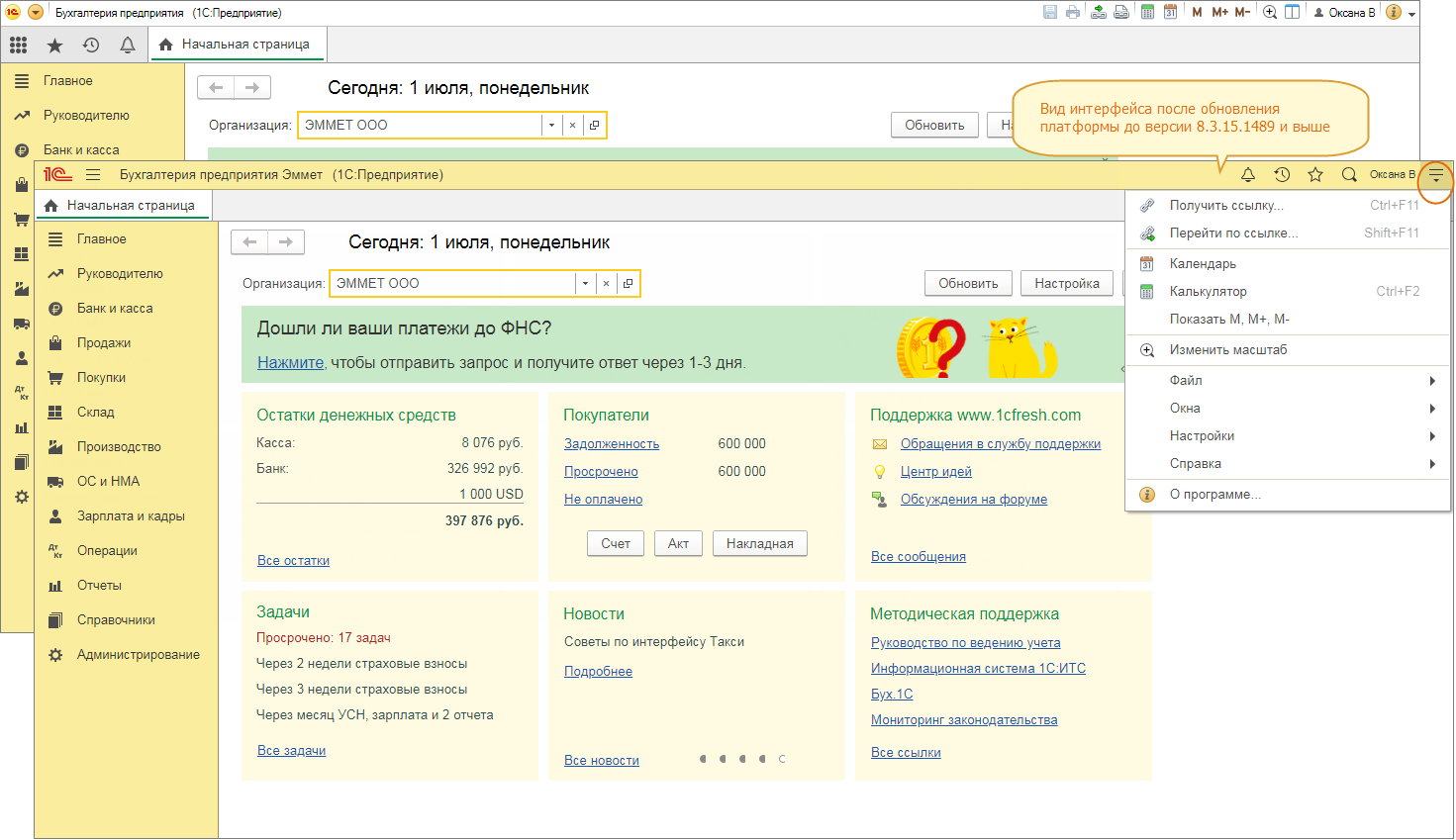Select Показать M, M+, M- menu entry

tap(1288, 320)
